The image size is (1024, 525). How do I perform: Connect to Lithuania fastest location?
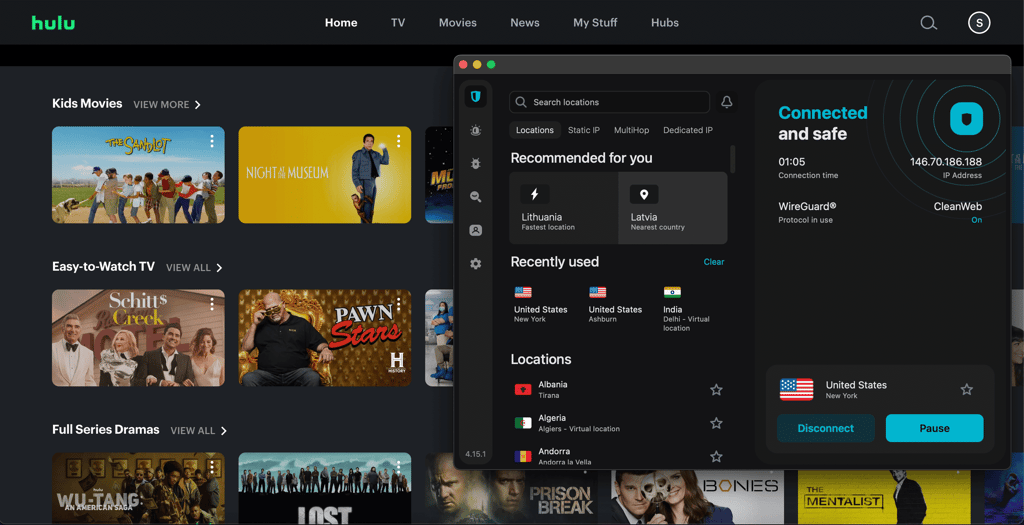(564, 208)
